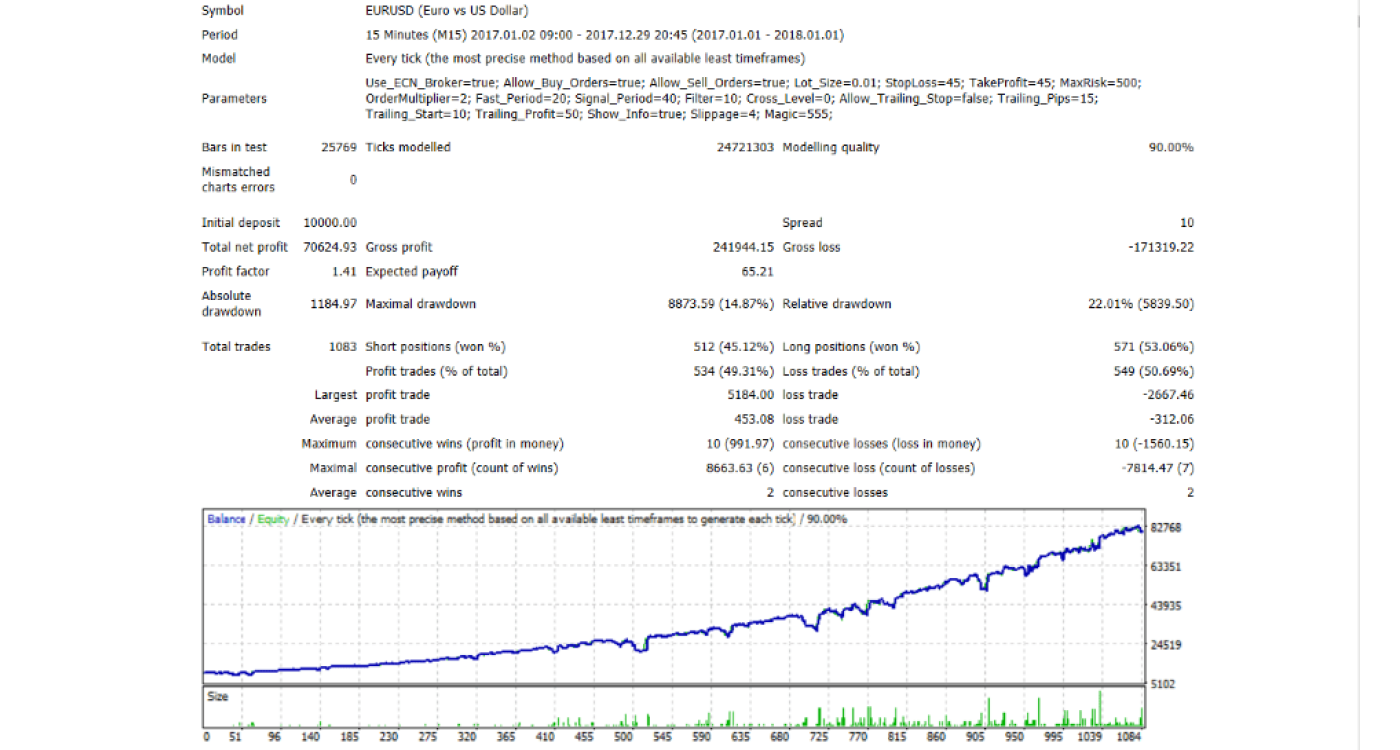
Task: Select the M15 period date range text
Action: 604,35
